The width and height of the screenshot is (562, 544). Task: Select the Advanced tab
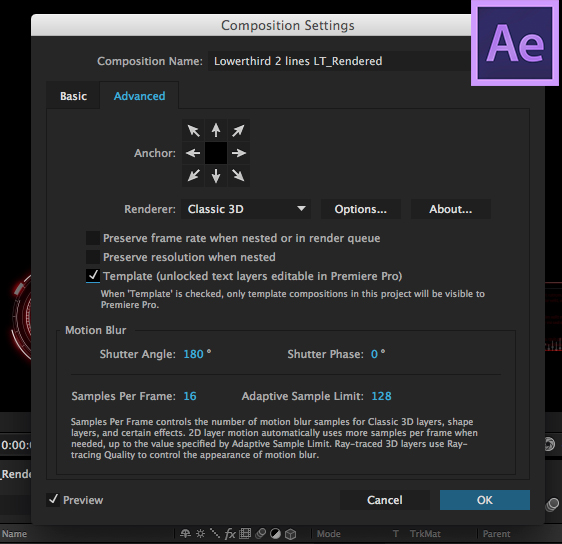(139, 96)
